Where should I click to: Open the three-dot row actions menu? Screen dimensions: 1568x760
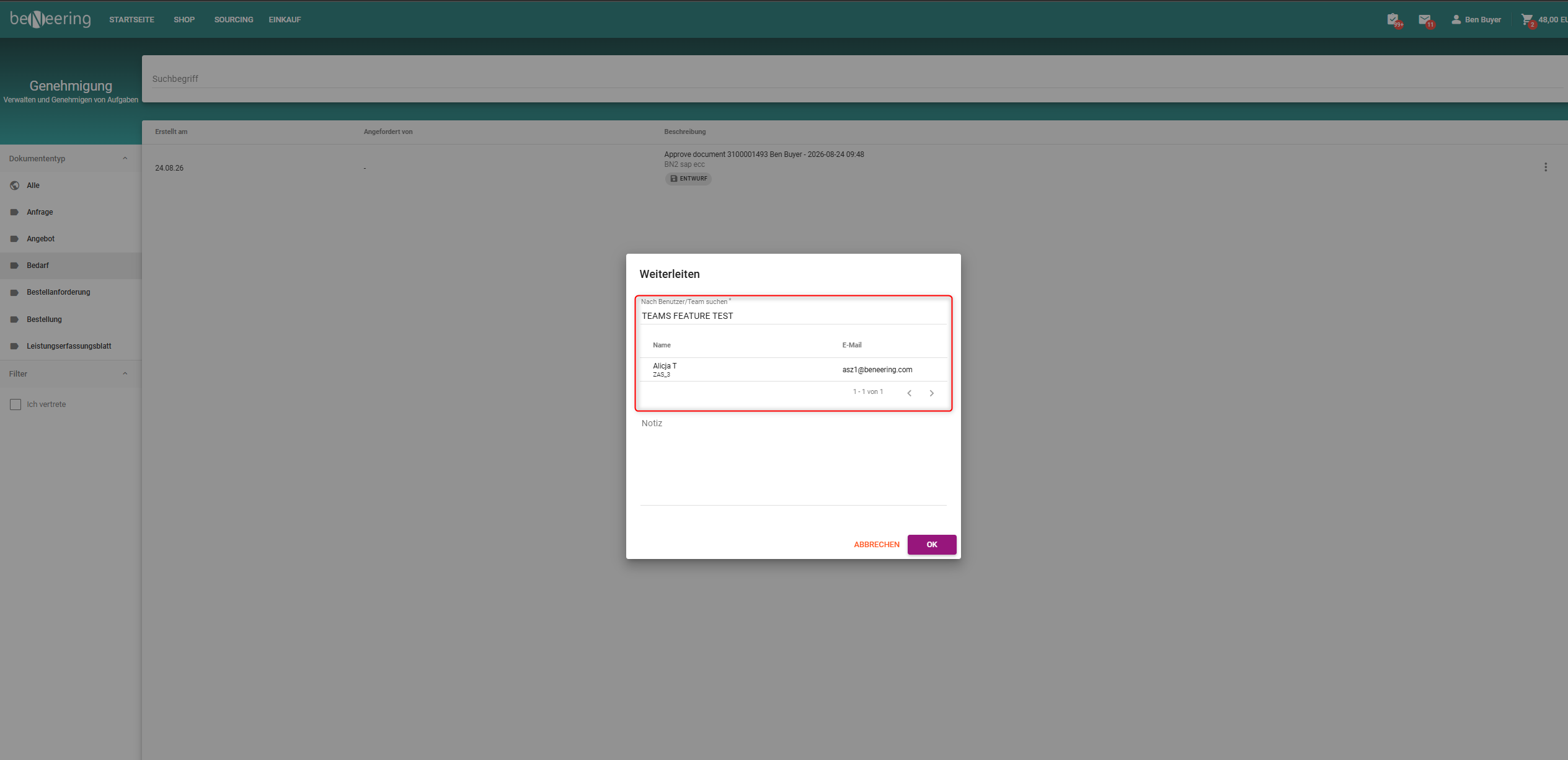tap(1546, 167)
